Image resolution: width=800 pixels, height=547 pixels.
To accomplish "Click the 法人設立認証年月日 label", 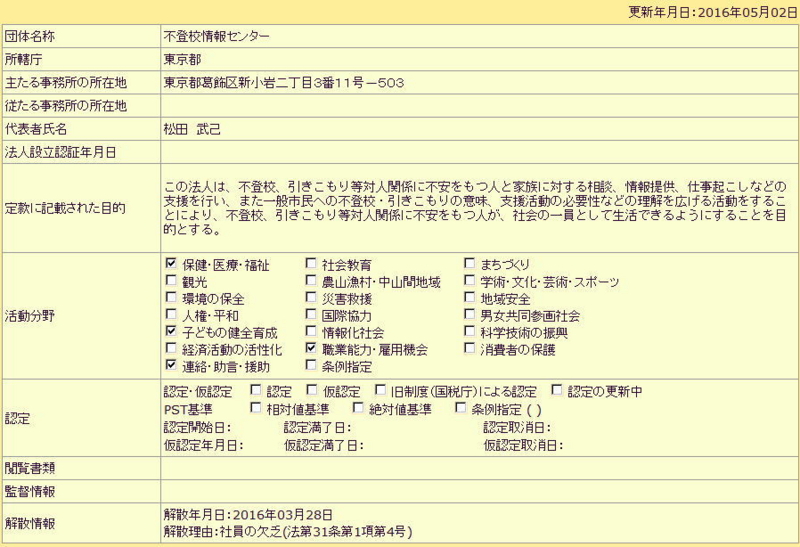I will [x=61, y=153].
